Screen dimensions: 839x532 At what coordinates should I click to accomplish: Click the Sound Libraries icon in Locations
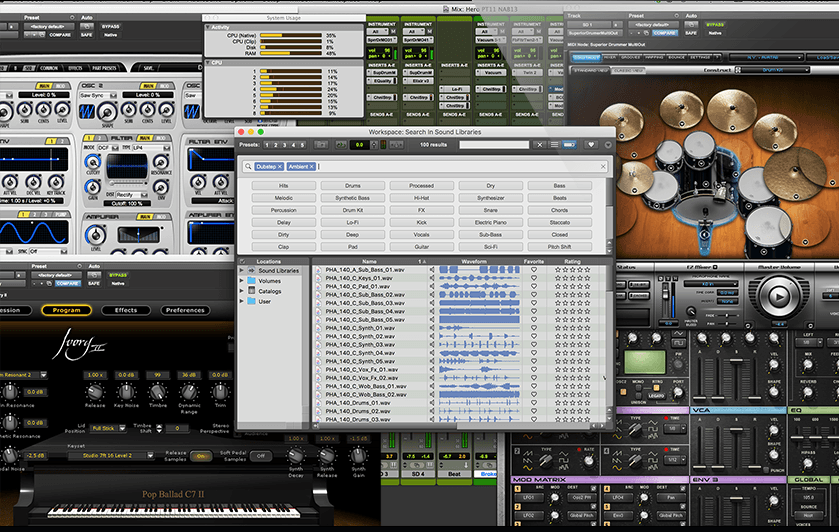click(251, 270)
